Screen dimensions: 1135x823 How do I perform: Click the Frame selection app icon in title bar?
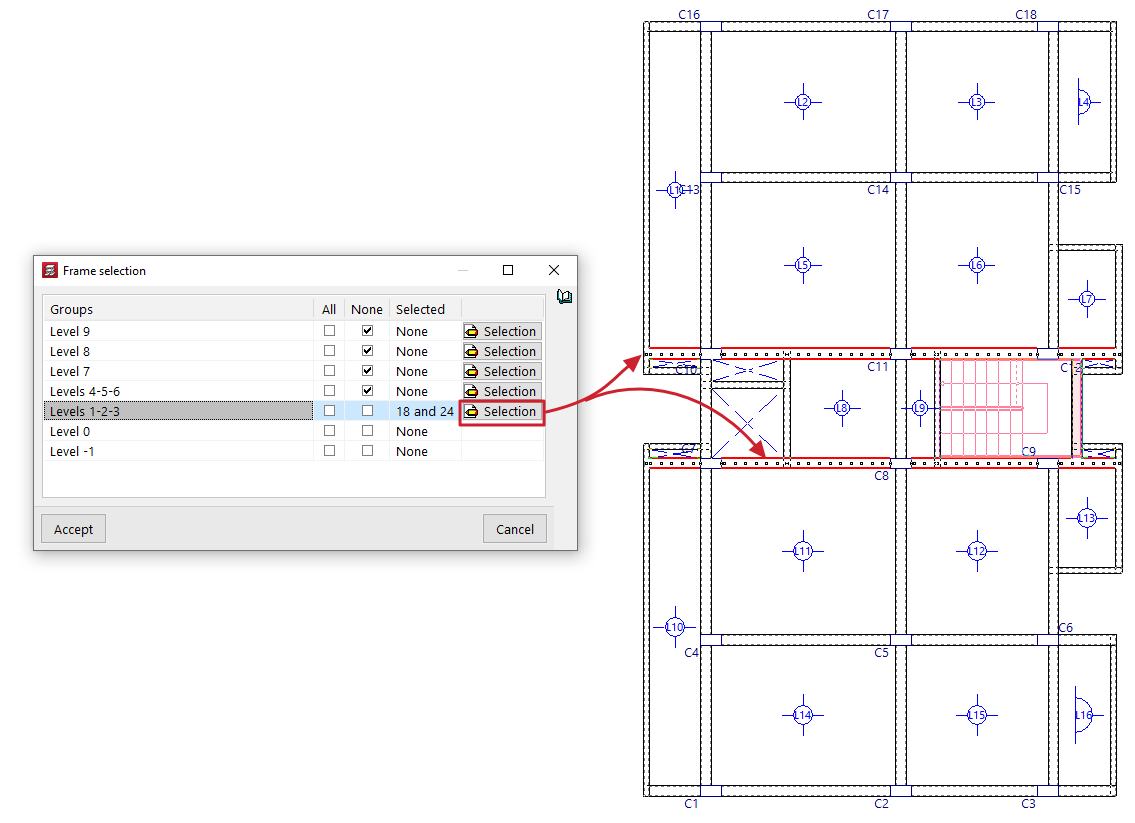pos(50,270)
